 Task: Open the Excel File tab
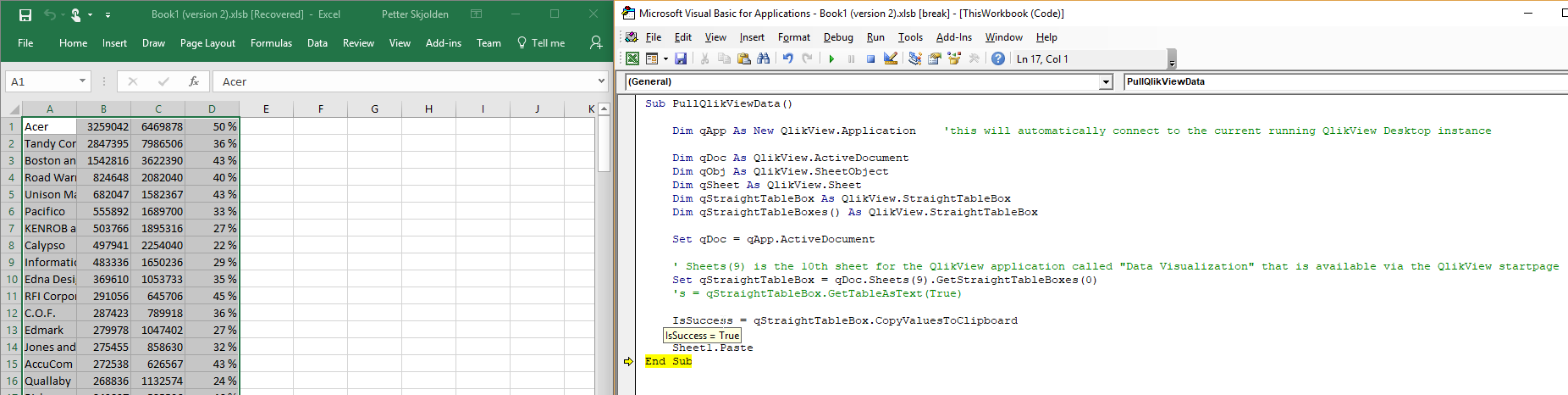[25, 43]
